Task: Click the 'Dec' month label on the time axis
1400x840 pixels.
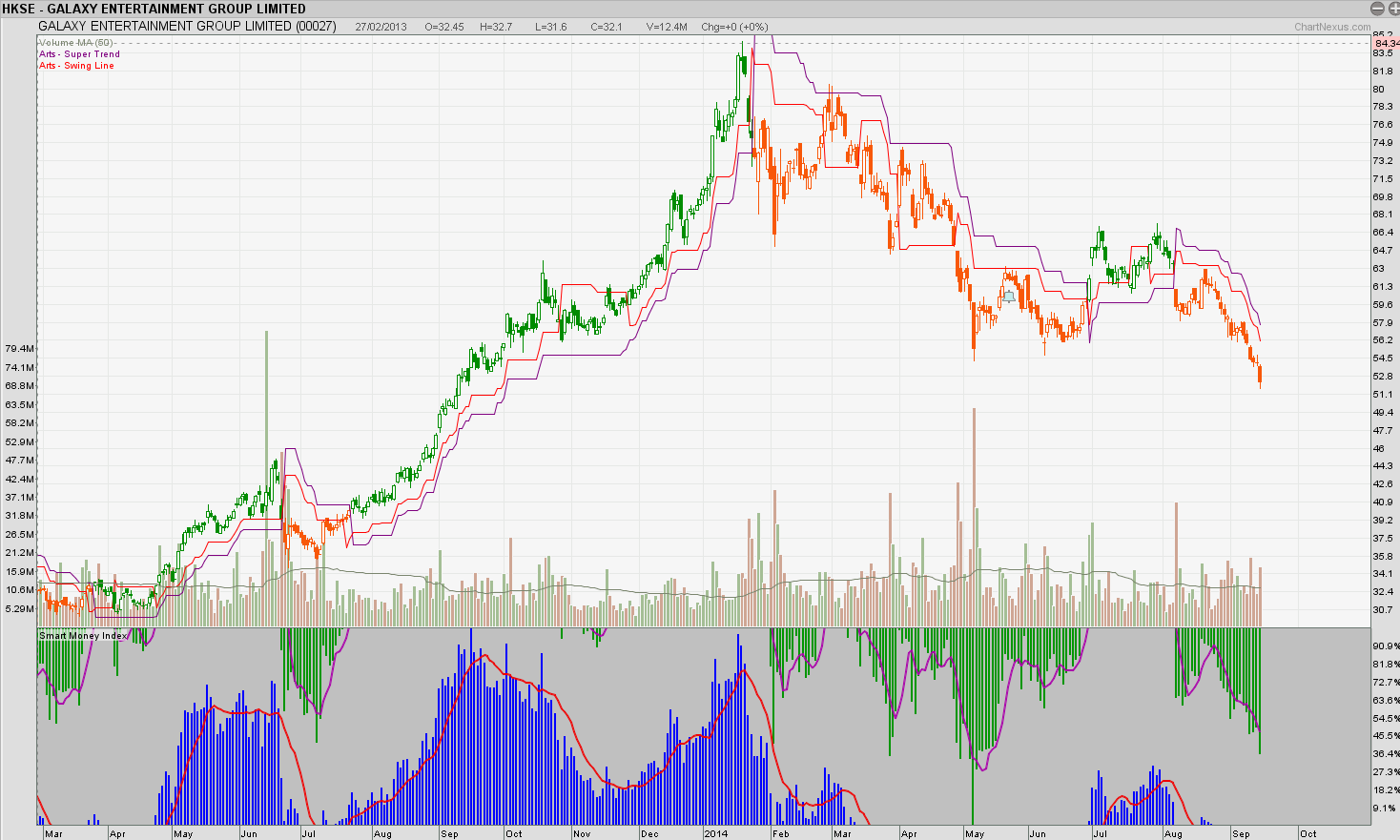Action: pos(649,834)
